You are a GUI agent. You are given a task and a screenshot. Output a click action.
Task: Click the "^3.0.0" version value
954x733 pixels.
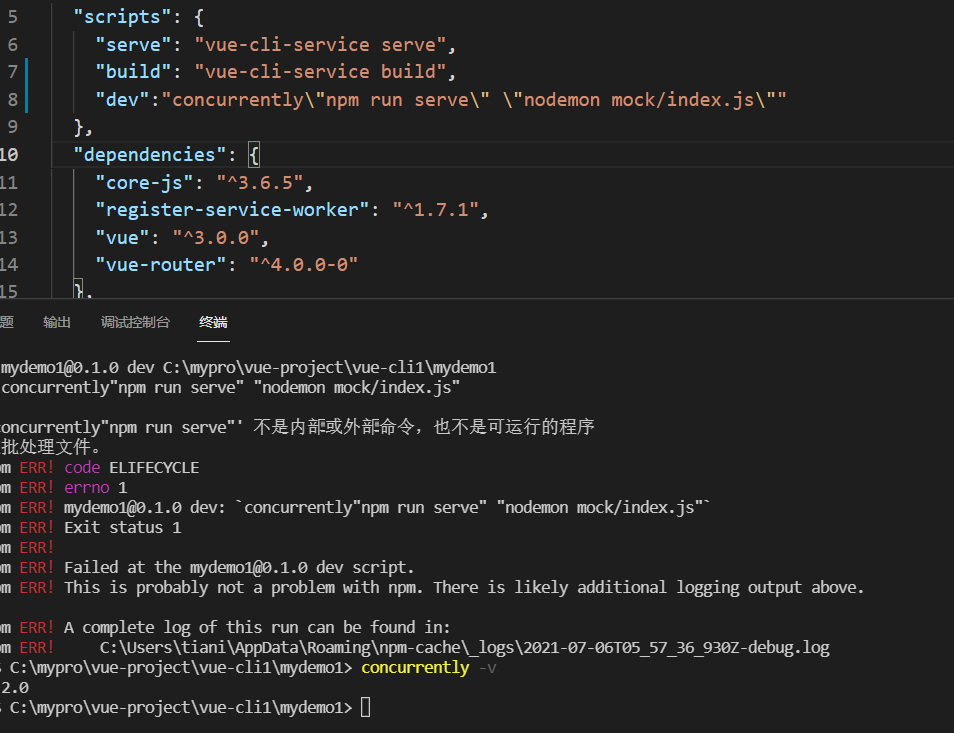216,237
